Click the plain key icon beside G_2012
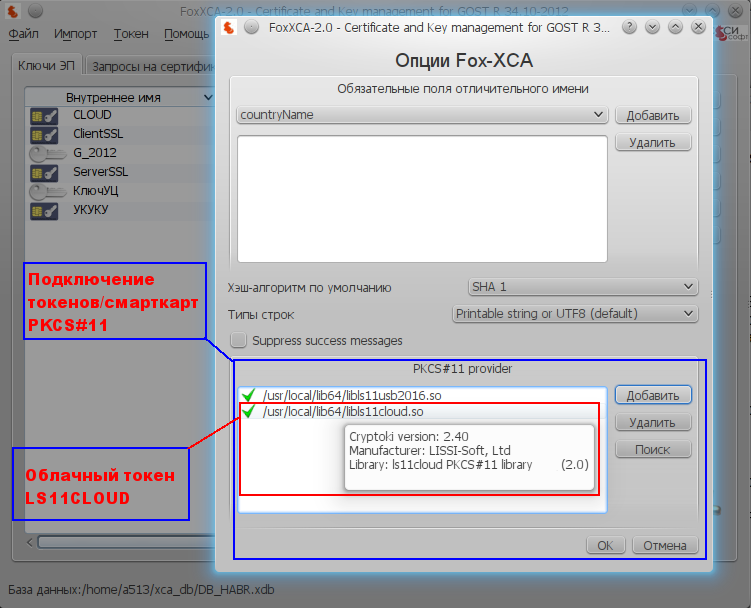The height and width of the screenshot is (608, 751). coord(47,154)
